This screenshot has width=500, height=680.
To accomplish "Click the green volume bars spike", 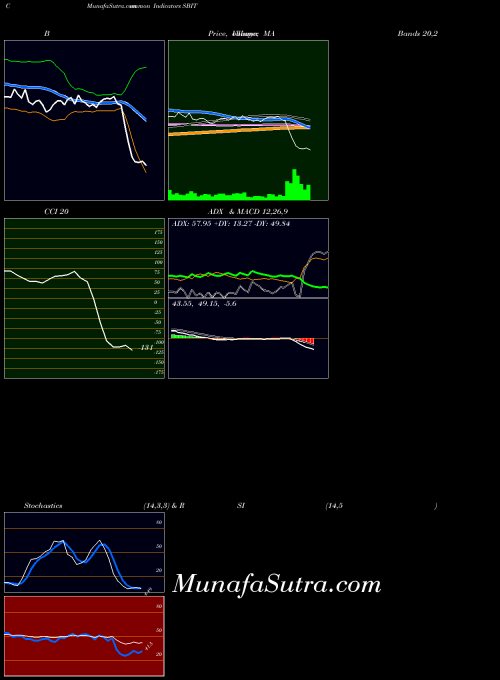I will tap(297, 185).
